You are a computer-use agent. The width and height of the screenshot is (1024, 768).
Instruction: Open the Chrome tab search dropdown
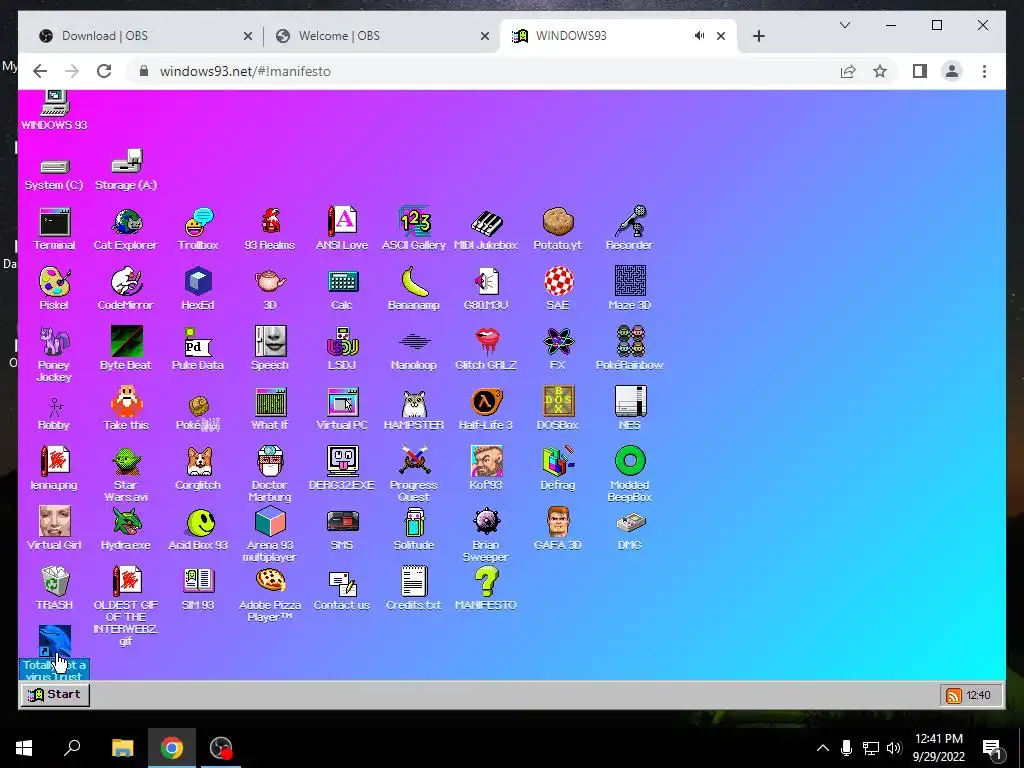pos(844,25)
